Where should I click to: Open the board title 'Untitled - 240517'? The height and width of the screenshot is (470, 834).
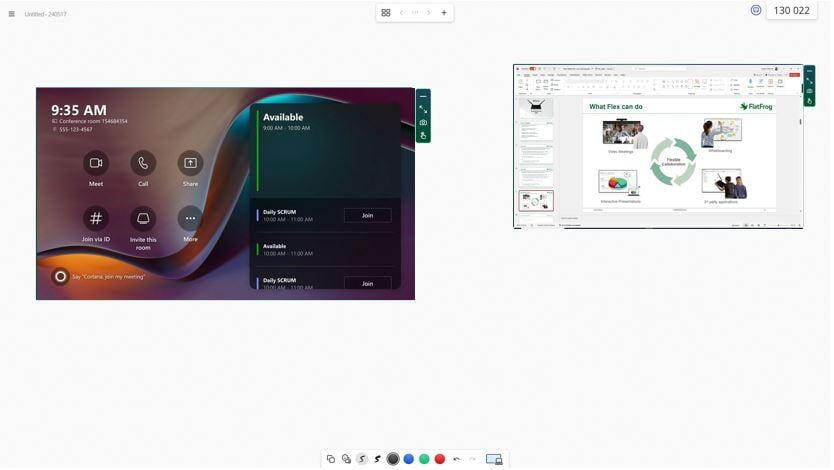[46, 14]
